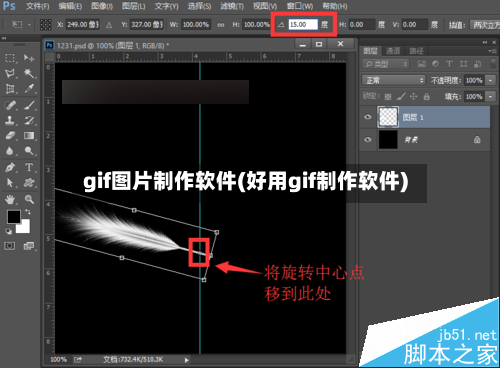Screen dimensions: 500x368
Task: Open the 不透明度 opacity slider arrow
Action: coord(490,80)
